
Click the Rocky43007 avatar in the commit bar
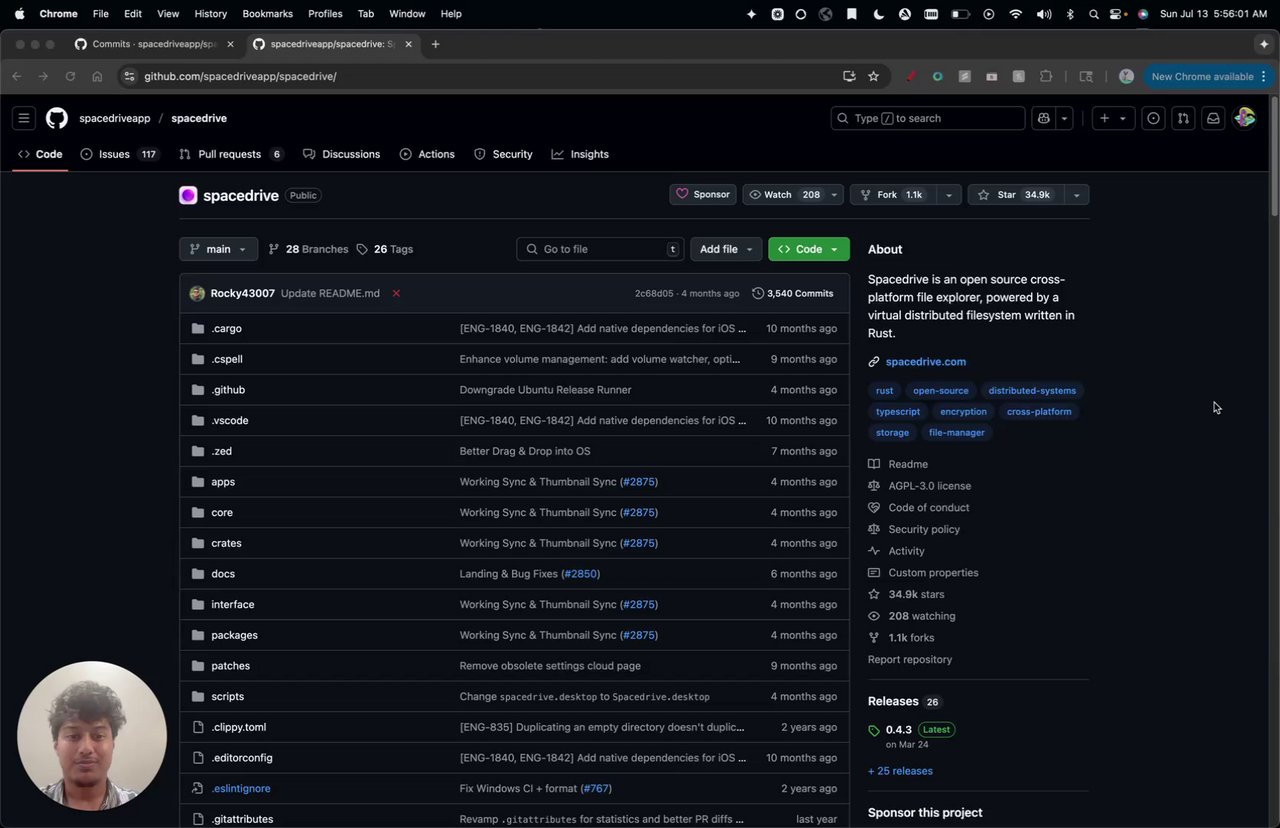197,293
